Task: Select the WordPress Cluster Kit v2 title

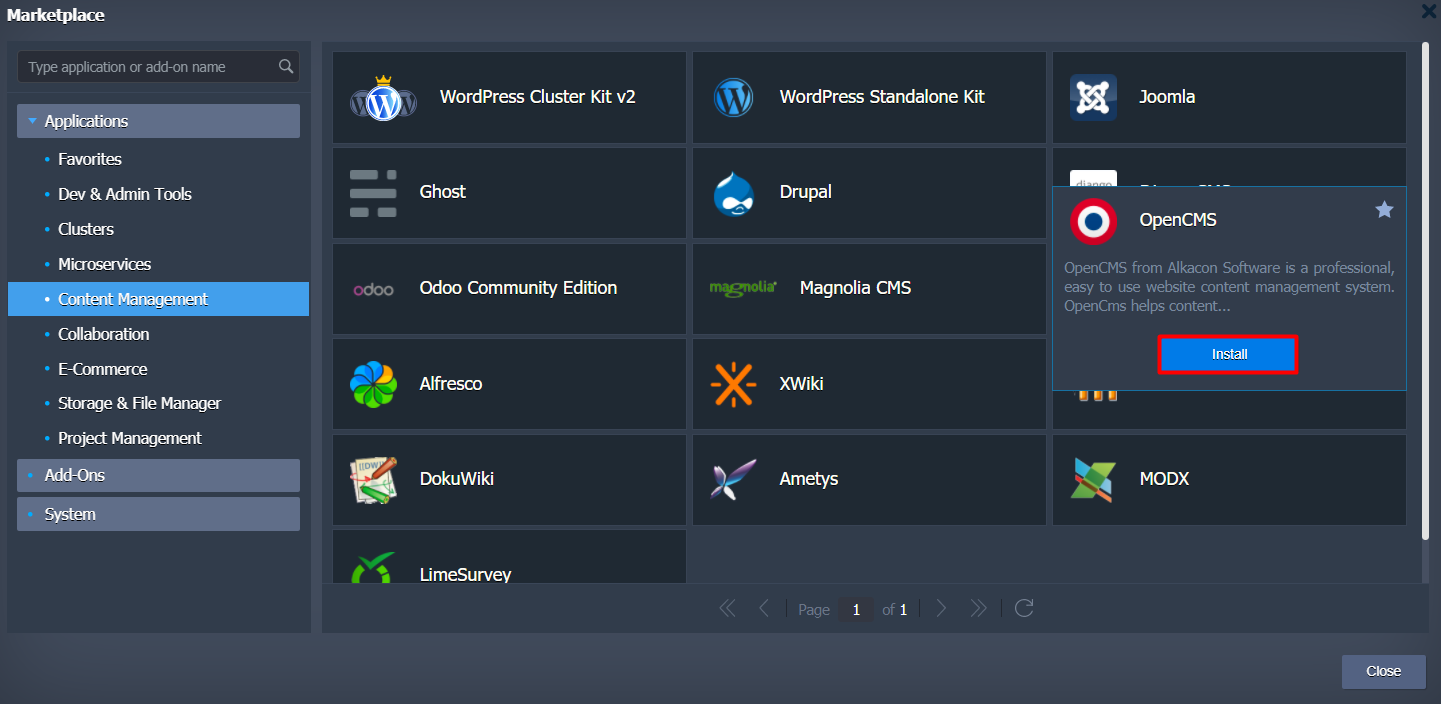Action: (x=538, y=97)
